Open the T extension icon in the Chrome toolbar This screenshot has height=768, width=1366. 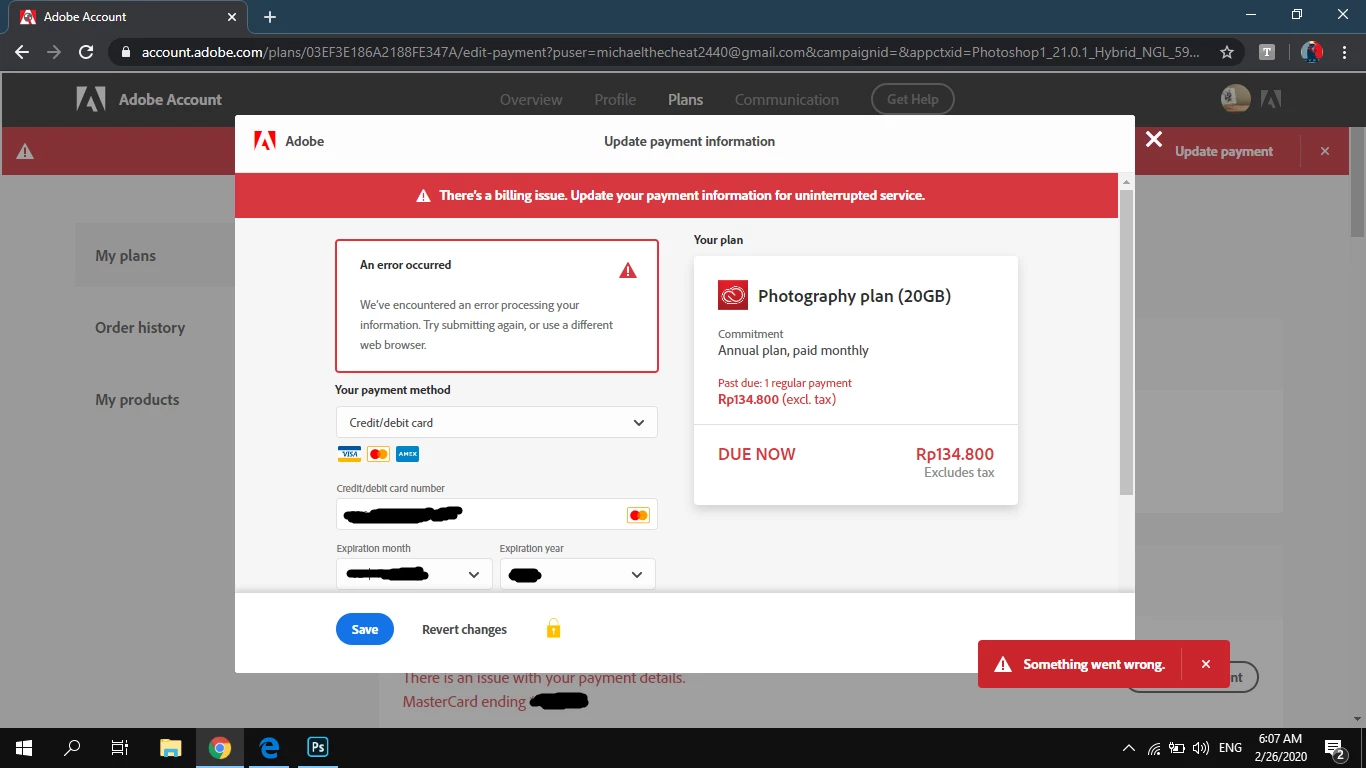[1267, 52]
